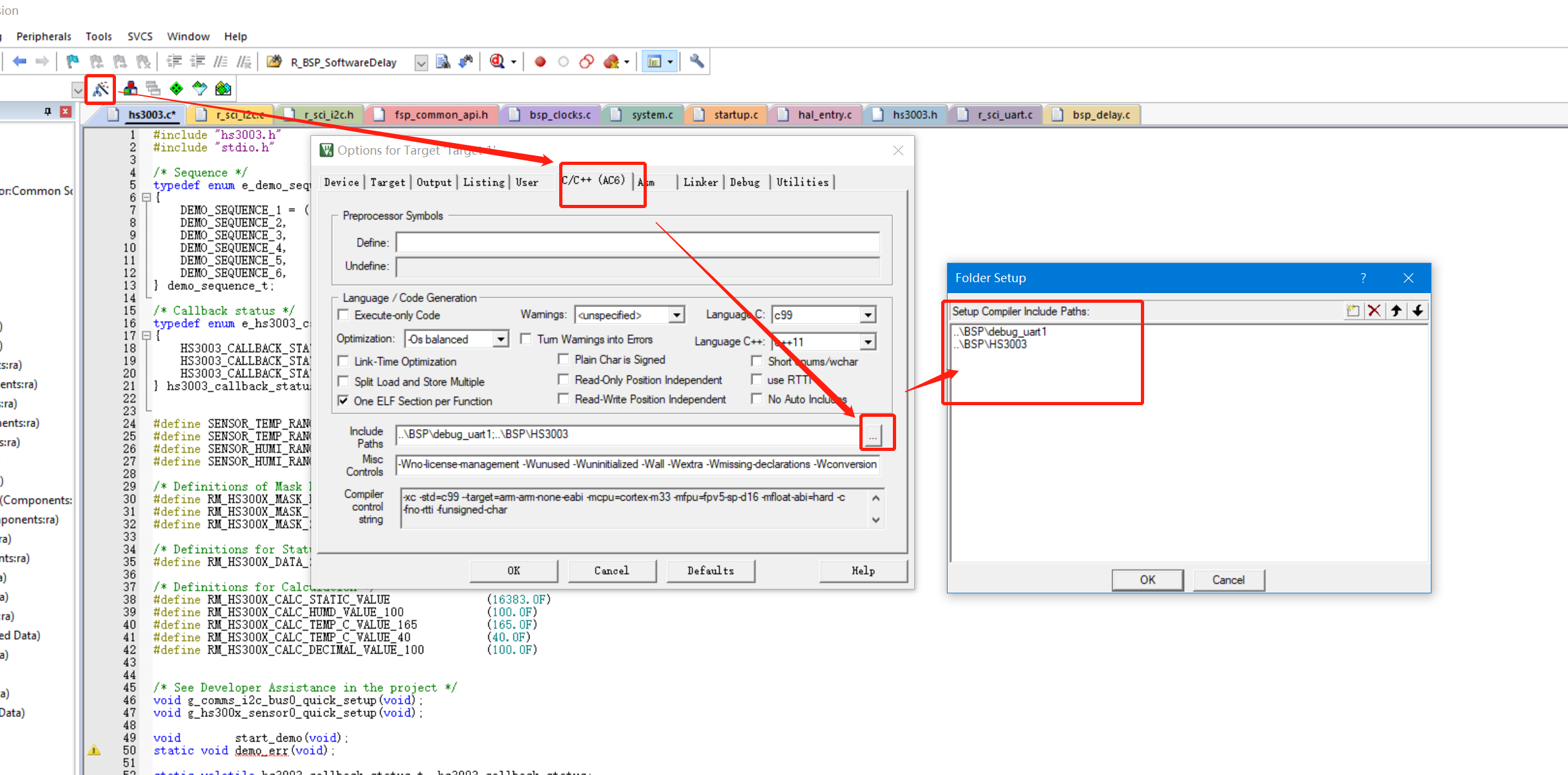Open Configuration wrench icon
Image resolution: width=1568 pixels, height=775 pixels.
click(x=696, y=62)
